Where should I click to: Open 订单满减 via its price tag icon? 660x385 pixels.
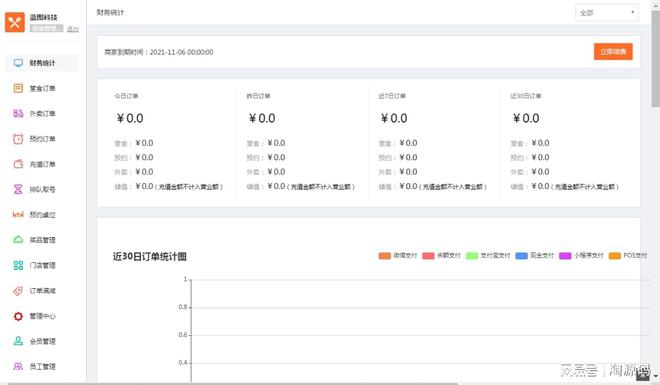(x=18, y=290)
